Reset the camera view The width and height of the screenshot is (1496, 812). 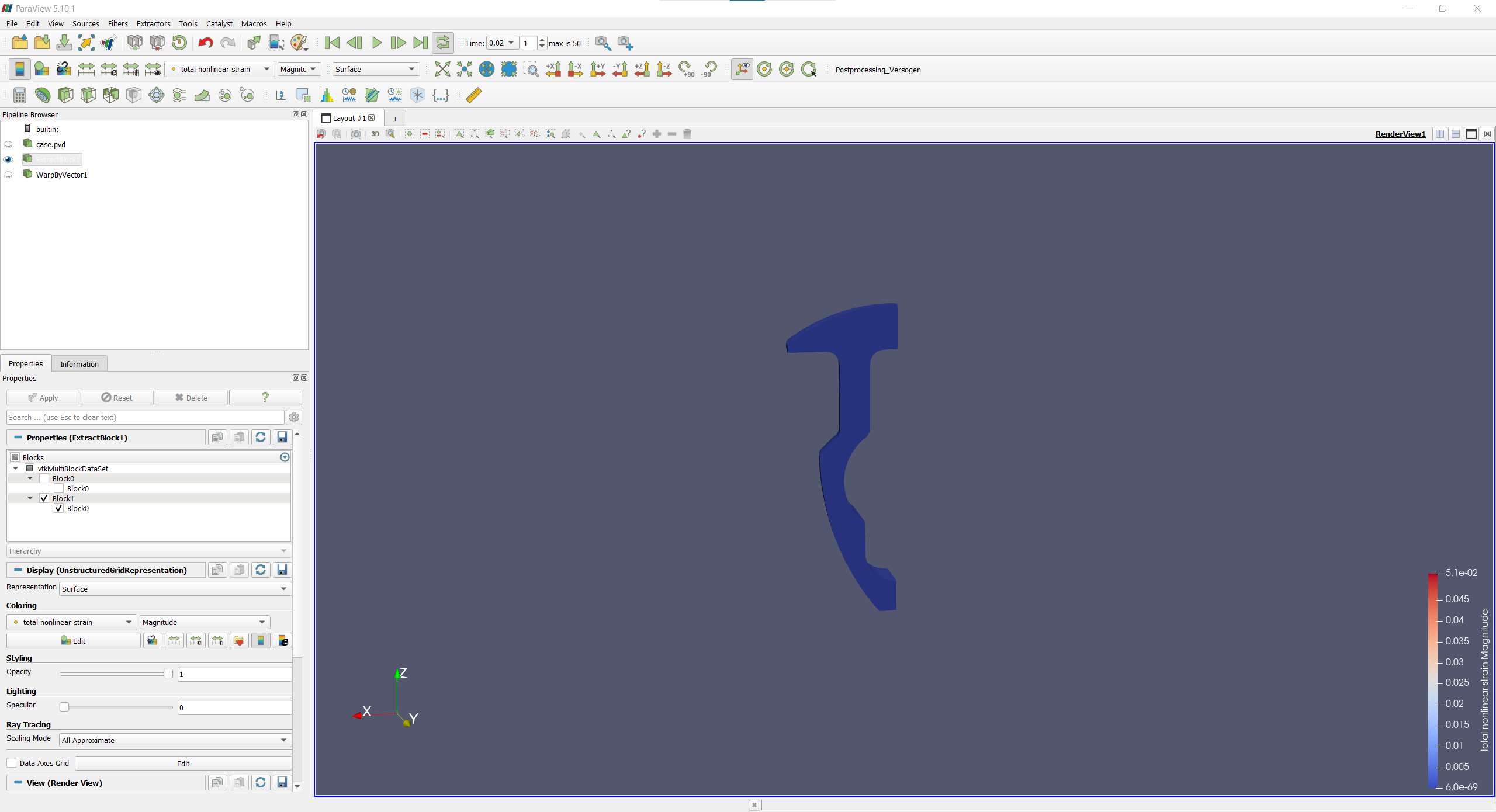442,69
